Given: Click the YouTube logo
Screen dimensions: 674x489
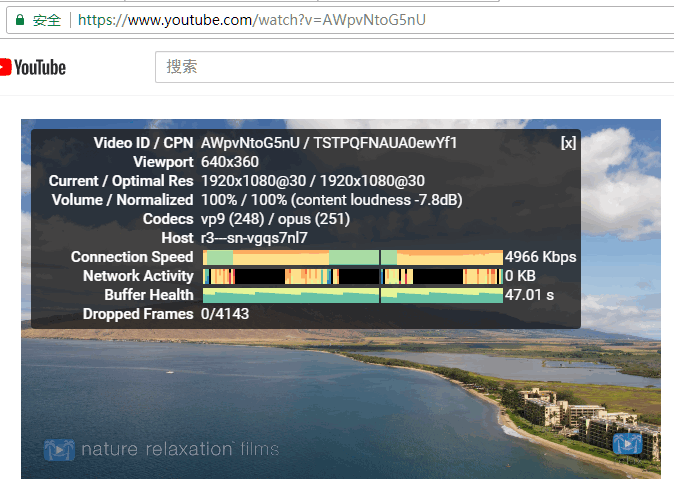Looking at the screenshot, I should tap(33, 67).
